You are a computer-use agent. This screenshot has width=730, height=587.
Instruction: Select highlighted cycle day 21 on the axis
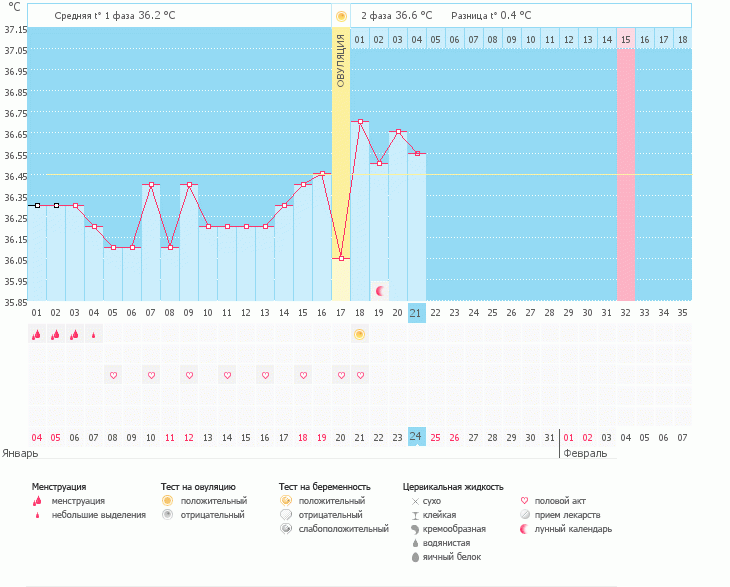pos(417,312)
